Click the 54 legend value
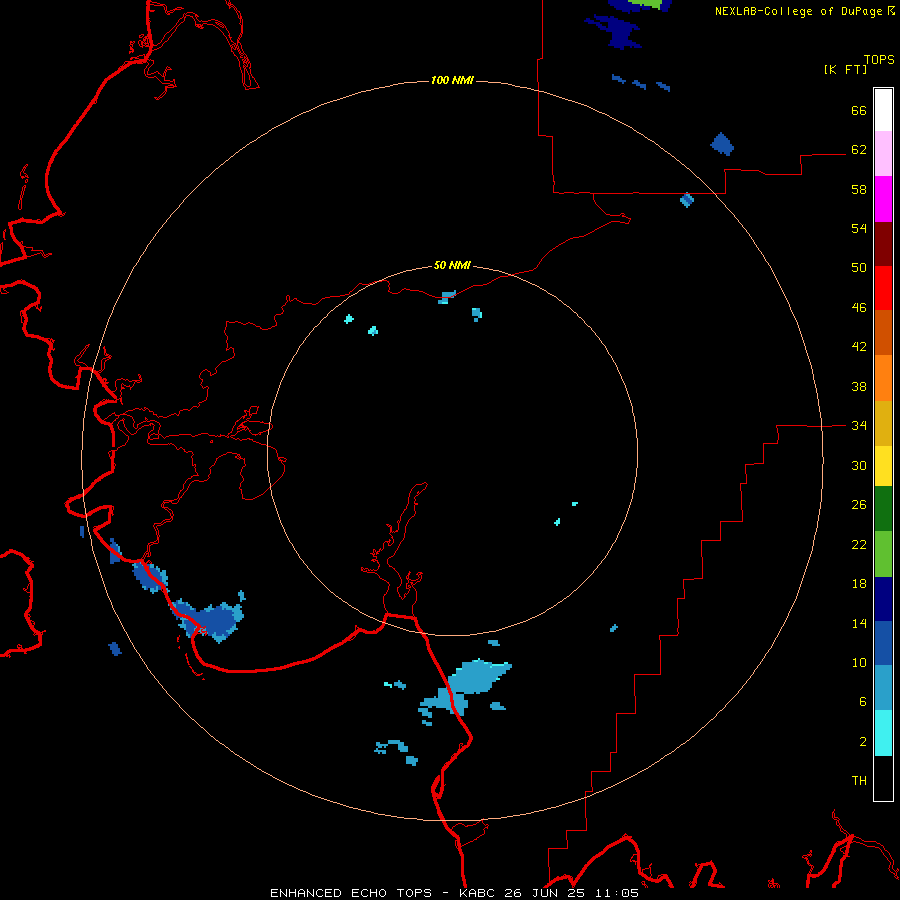The image size is (900, 900). click(x=859, y=228)
